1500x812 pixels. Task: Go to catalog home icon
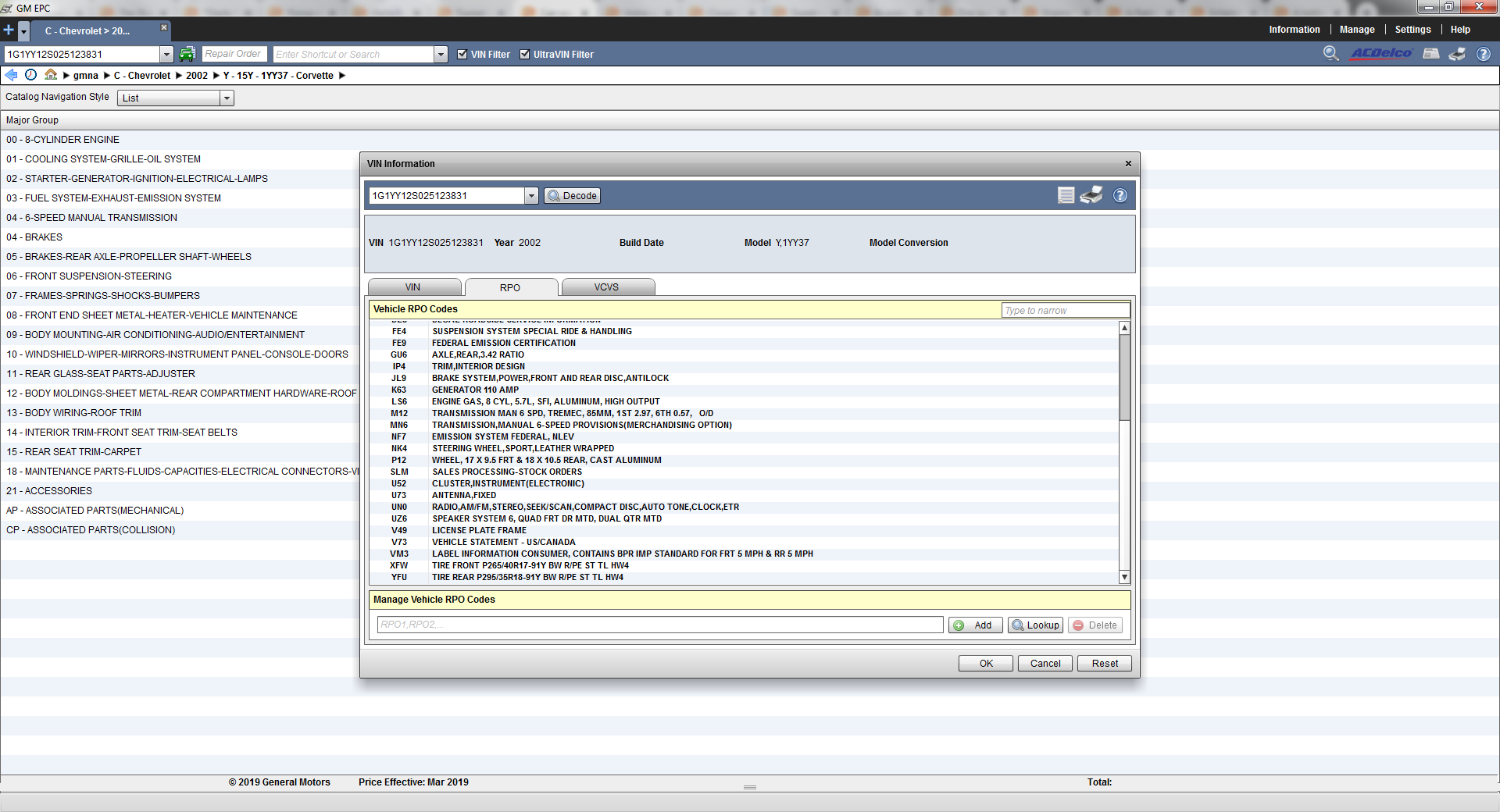[51, 75]
